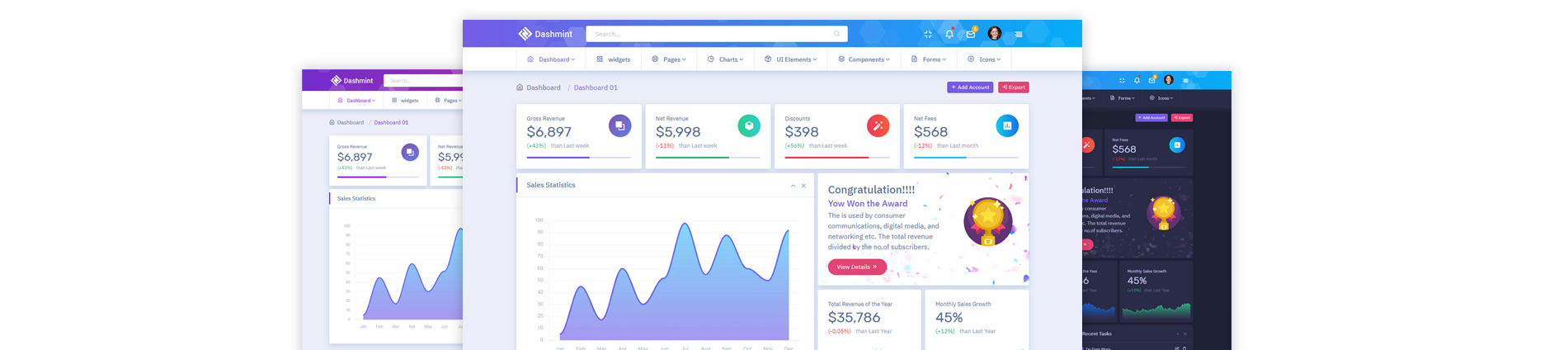The image size is (1568, 350).
Task: Click the purple Gross Revenue icon in center dashboard
Action: (x=619, y=125)
